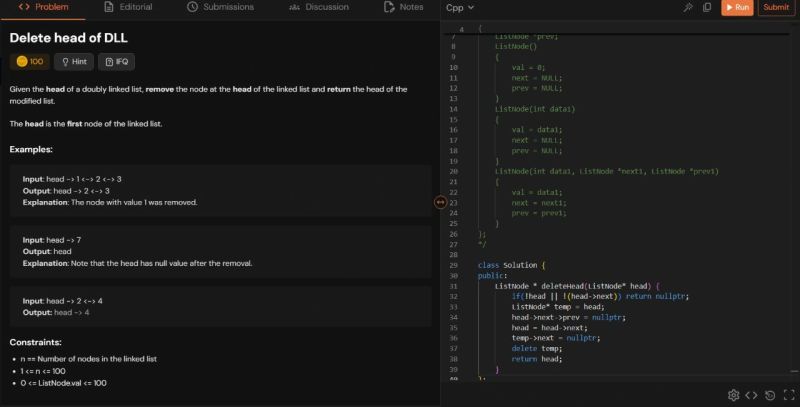The image size is (800, 407).
Task: Copy the code using the copy icon
Action: point(707,7)
